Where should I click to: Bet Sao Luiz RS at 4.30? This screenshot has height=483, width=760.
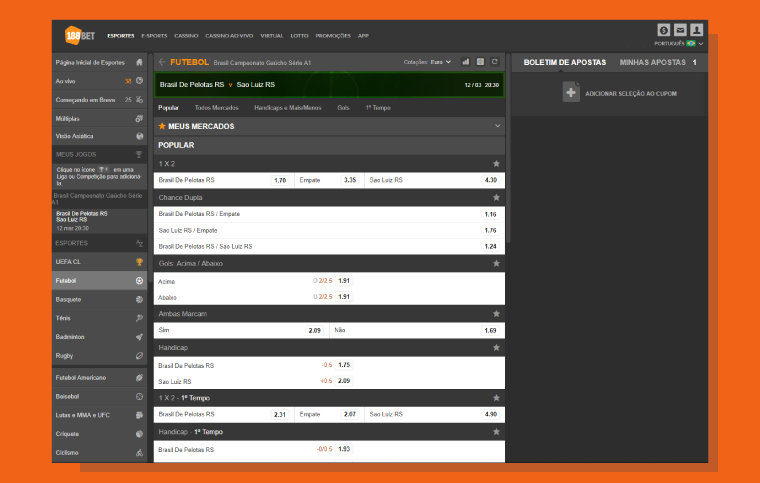coord(491,180)
